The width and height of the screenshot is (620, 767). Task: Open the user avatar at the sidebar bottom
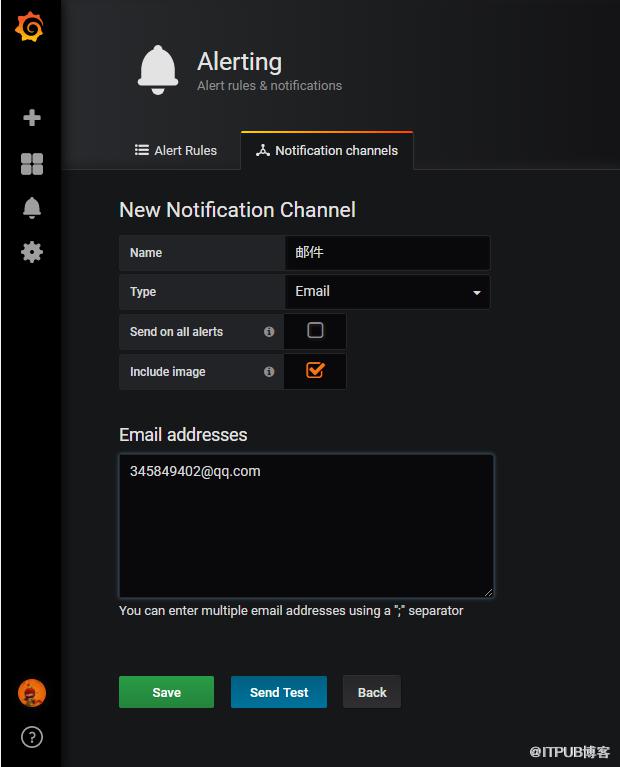[x=32, y=693]
